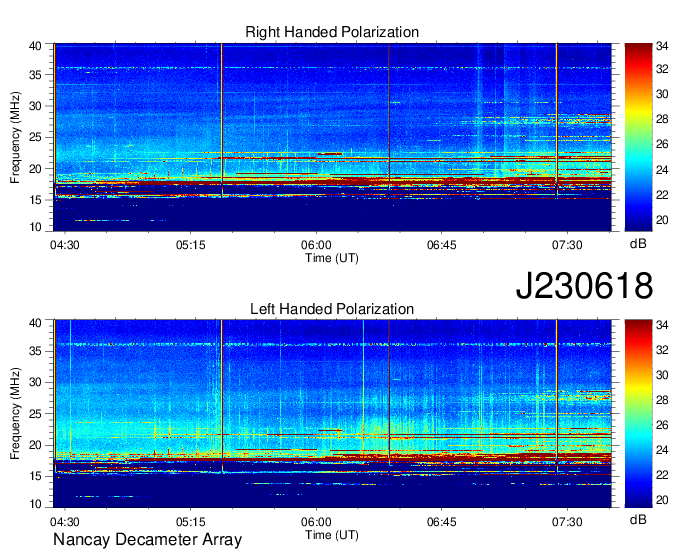
Task: Click the 25 frequency tick of the Right Handed plot
Action: point(35,137)
